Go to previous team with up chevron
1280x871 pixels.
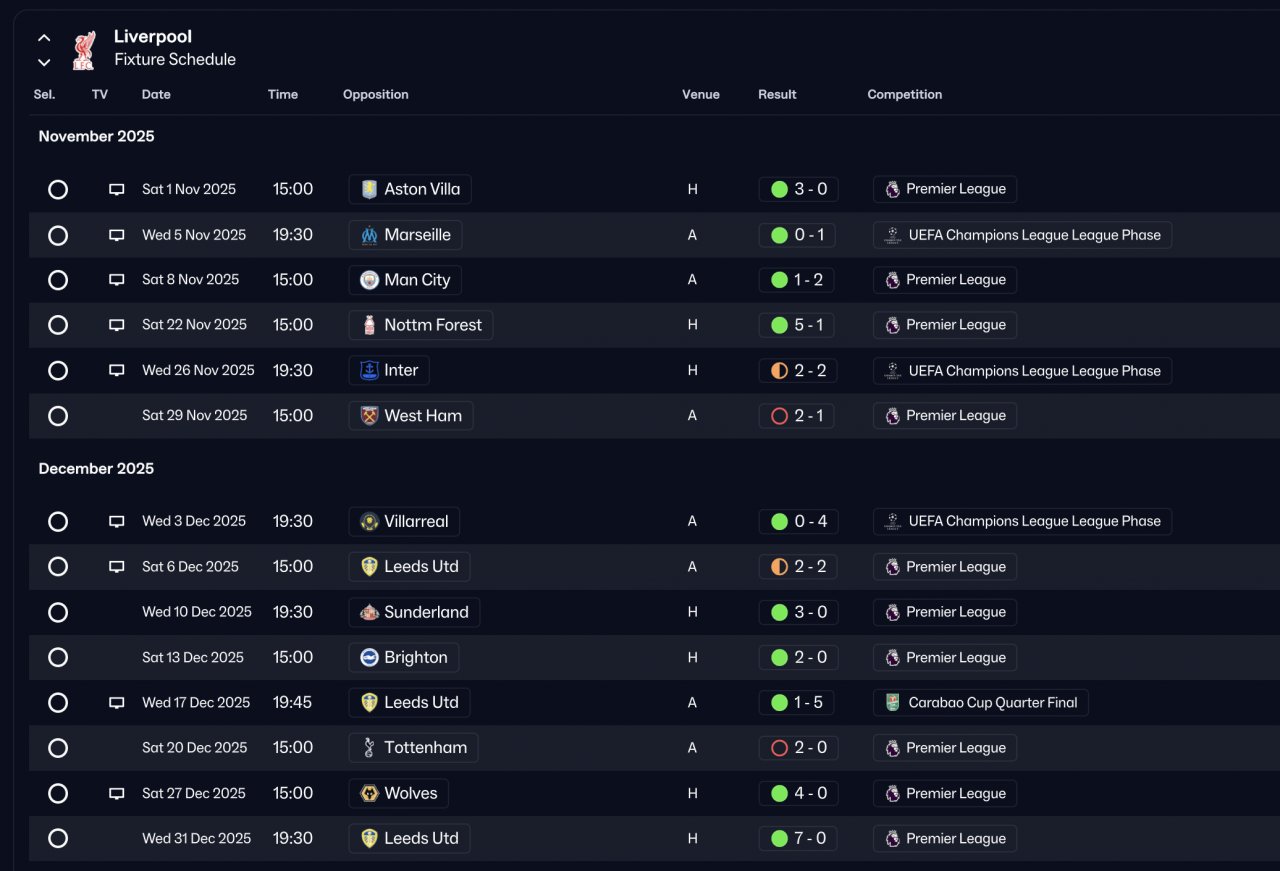click(x=44, y=38)
